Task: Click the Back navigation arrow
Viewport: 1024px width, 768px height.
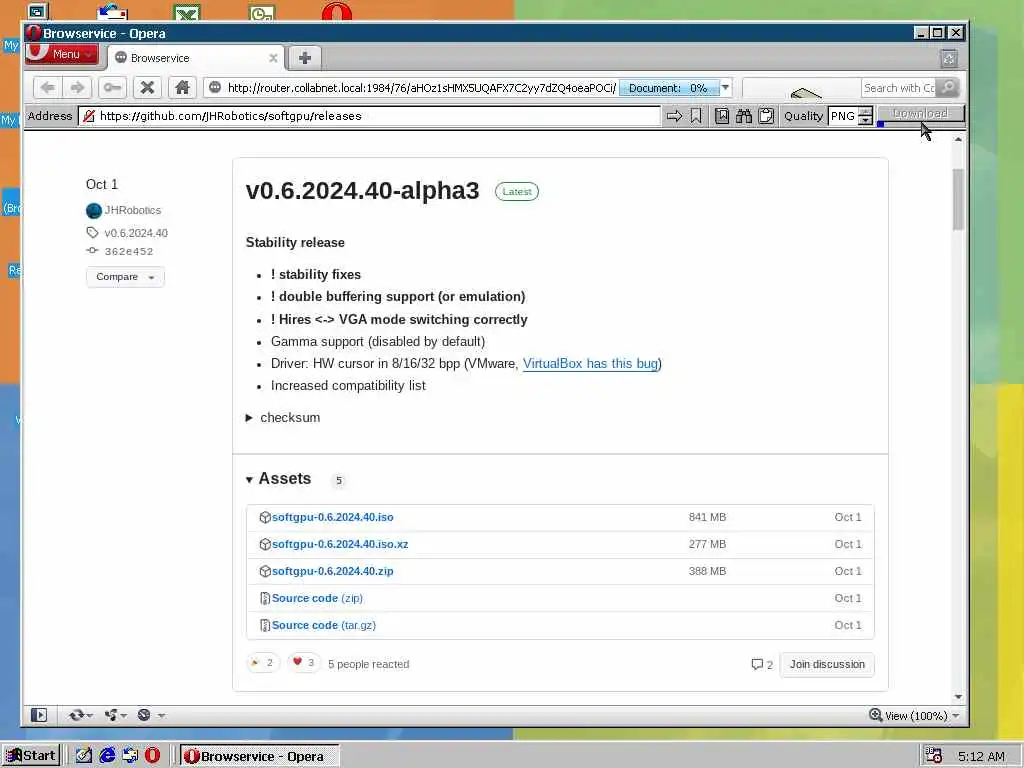Action: [x=48, y=87]
